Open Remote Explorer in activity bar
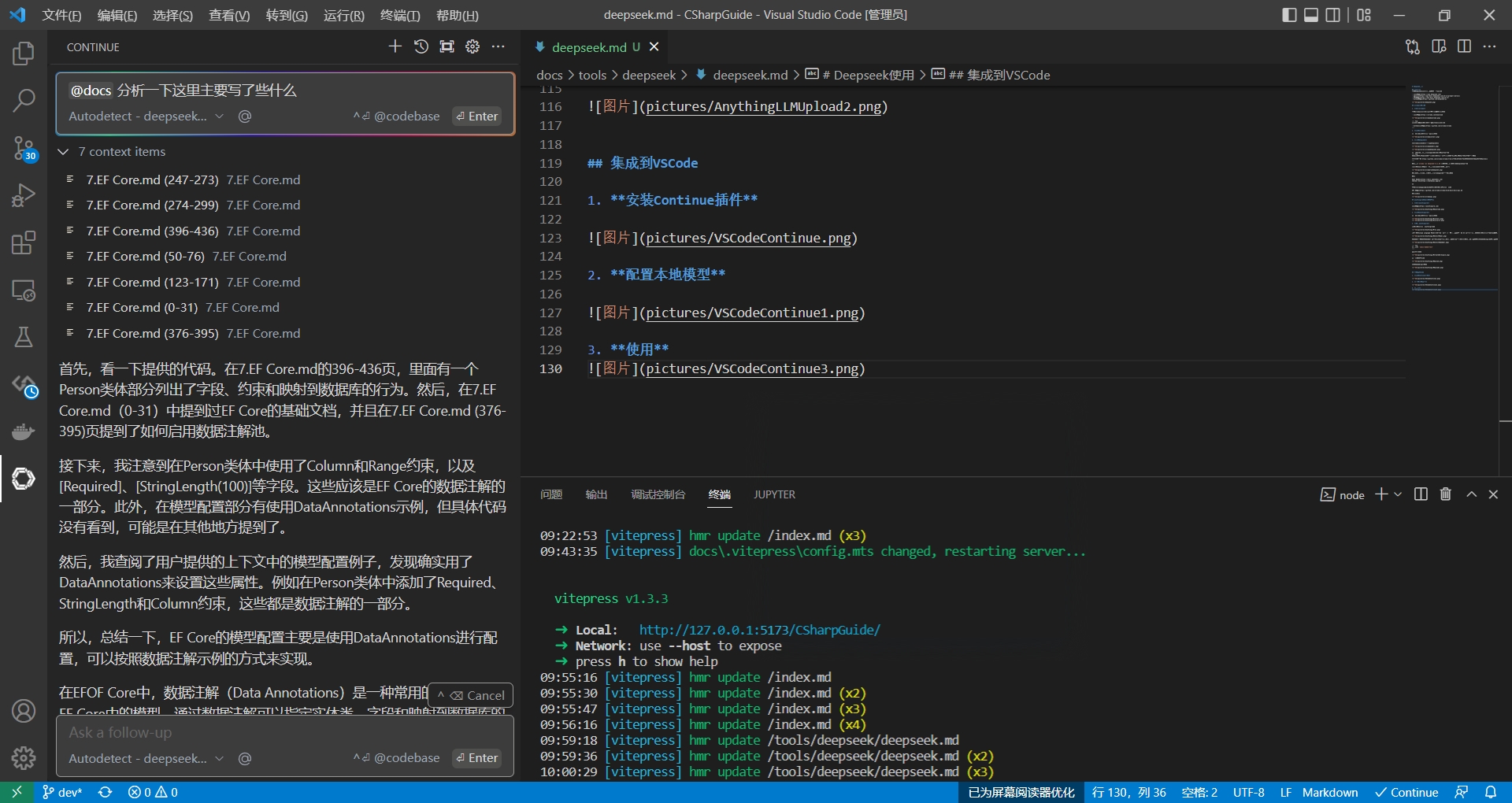Screen dimensions: 1512x803 tap(24, 290)
